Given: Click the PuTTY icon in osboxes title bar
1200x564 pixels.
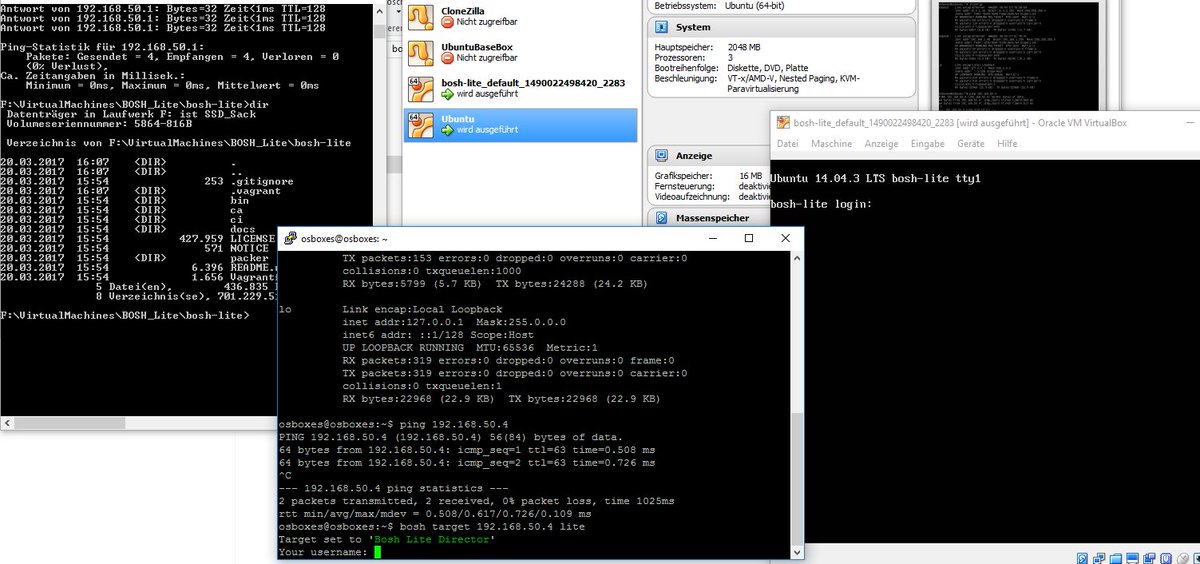Looking at the screenshot, I should click(291, 239).
